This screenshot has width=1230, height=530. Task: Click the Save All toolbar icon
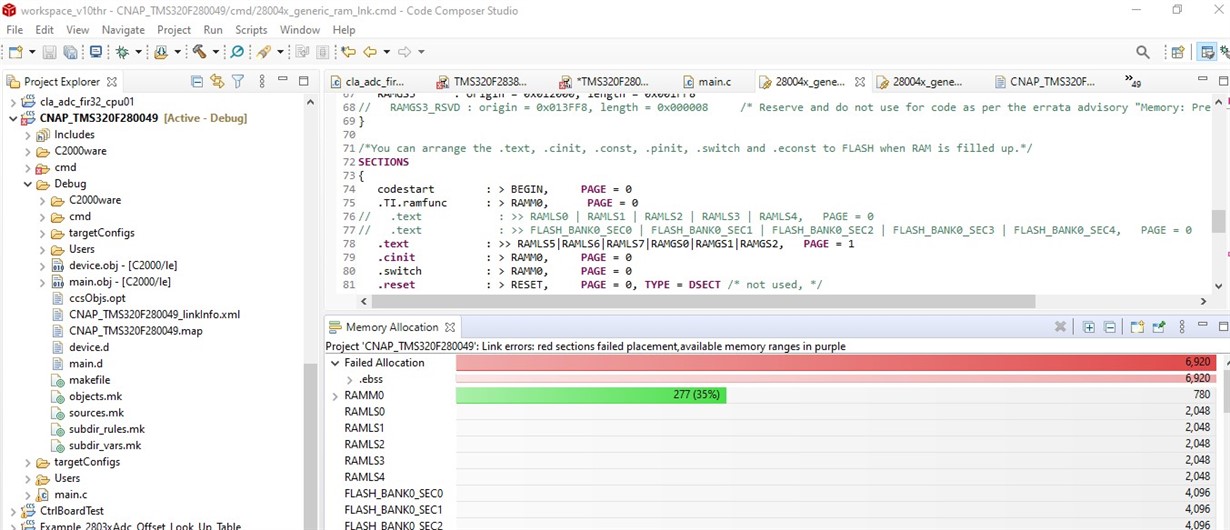70,52
